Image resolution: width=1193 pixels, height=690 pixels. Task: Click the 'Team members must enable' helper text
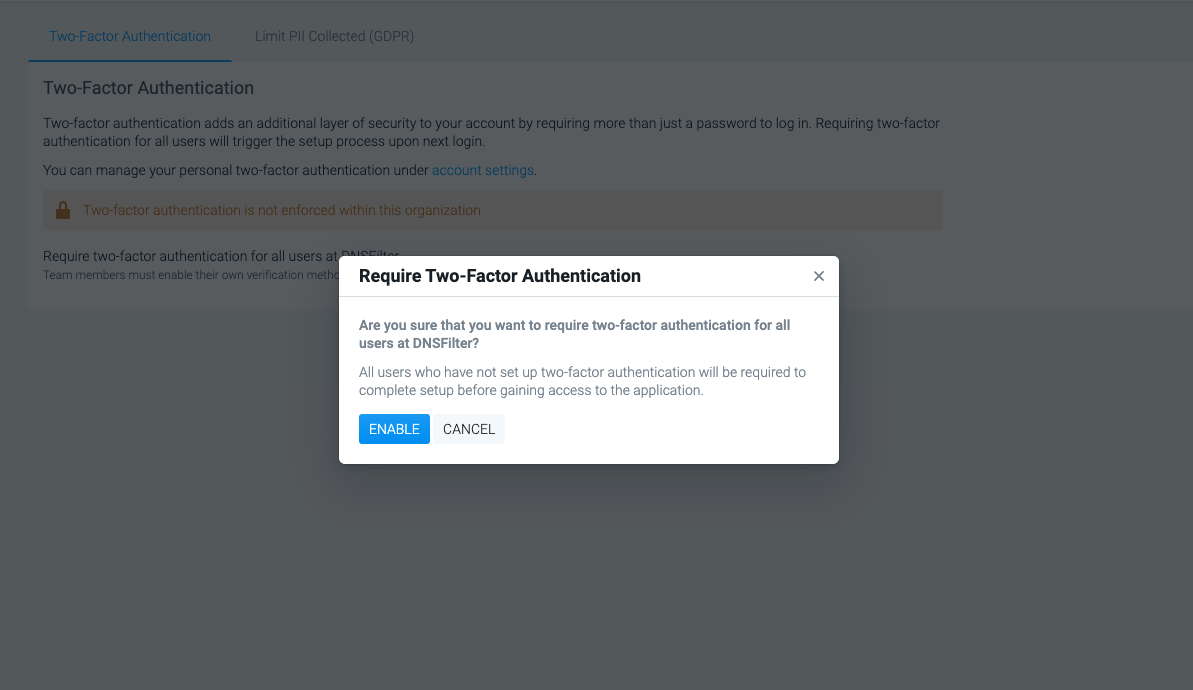click(190, 275)
